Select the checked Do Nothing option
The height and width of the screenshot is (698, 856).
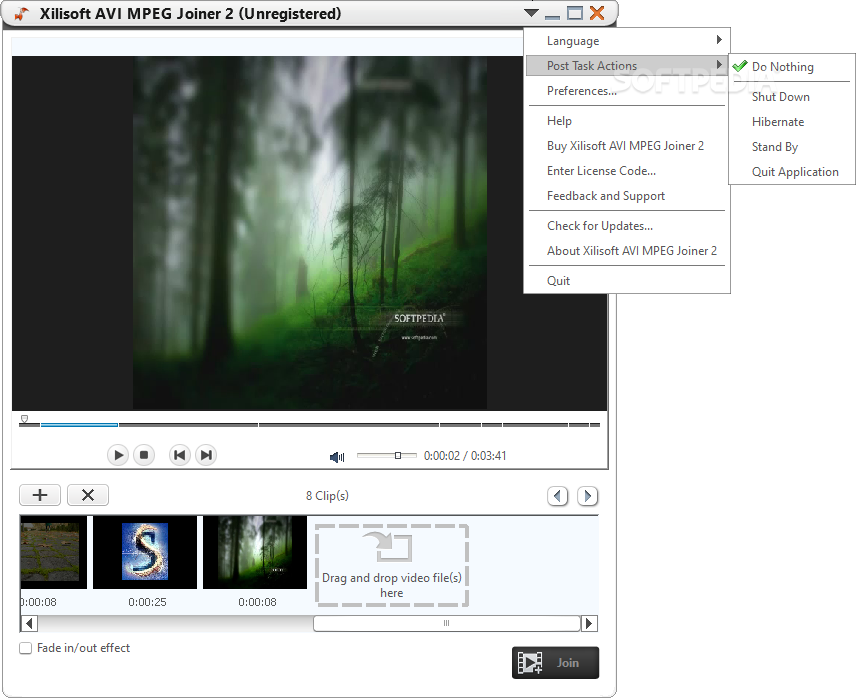tap(792, 67)
